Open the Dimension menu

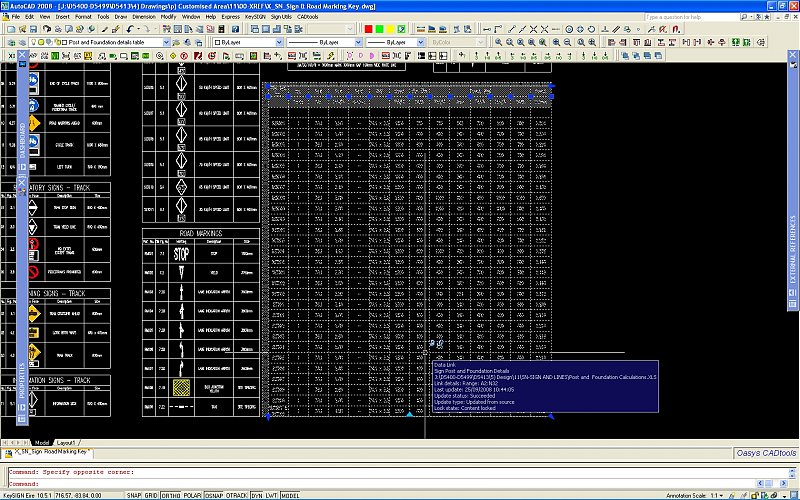(144, 17)
